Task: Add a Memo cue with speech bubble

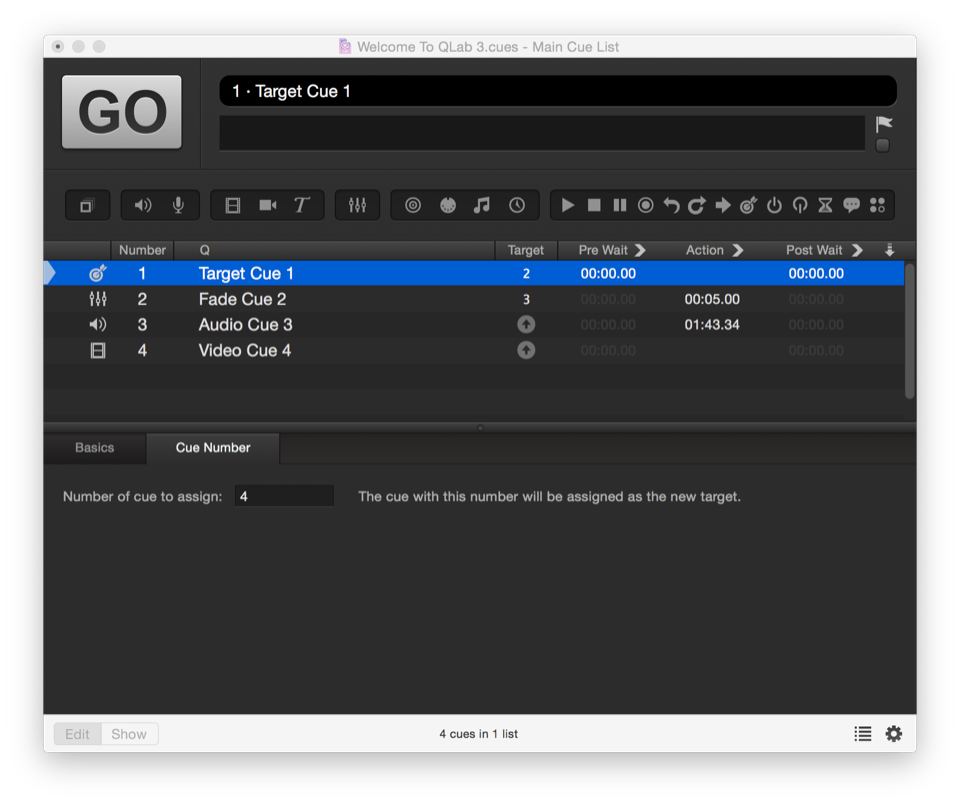Action: (x=851, y=205)
